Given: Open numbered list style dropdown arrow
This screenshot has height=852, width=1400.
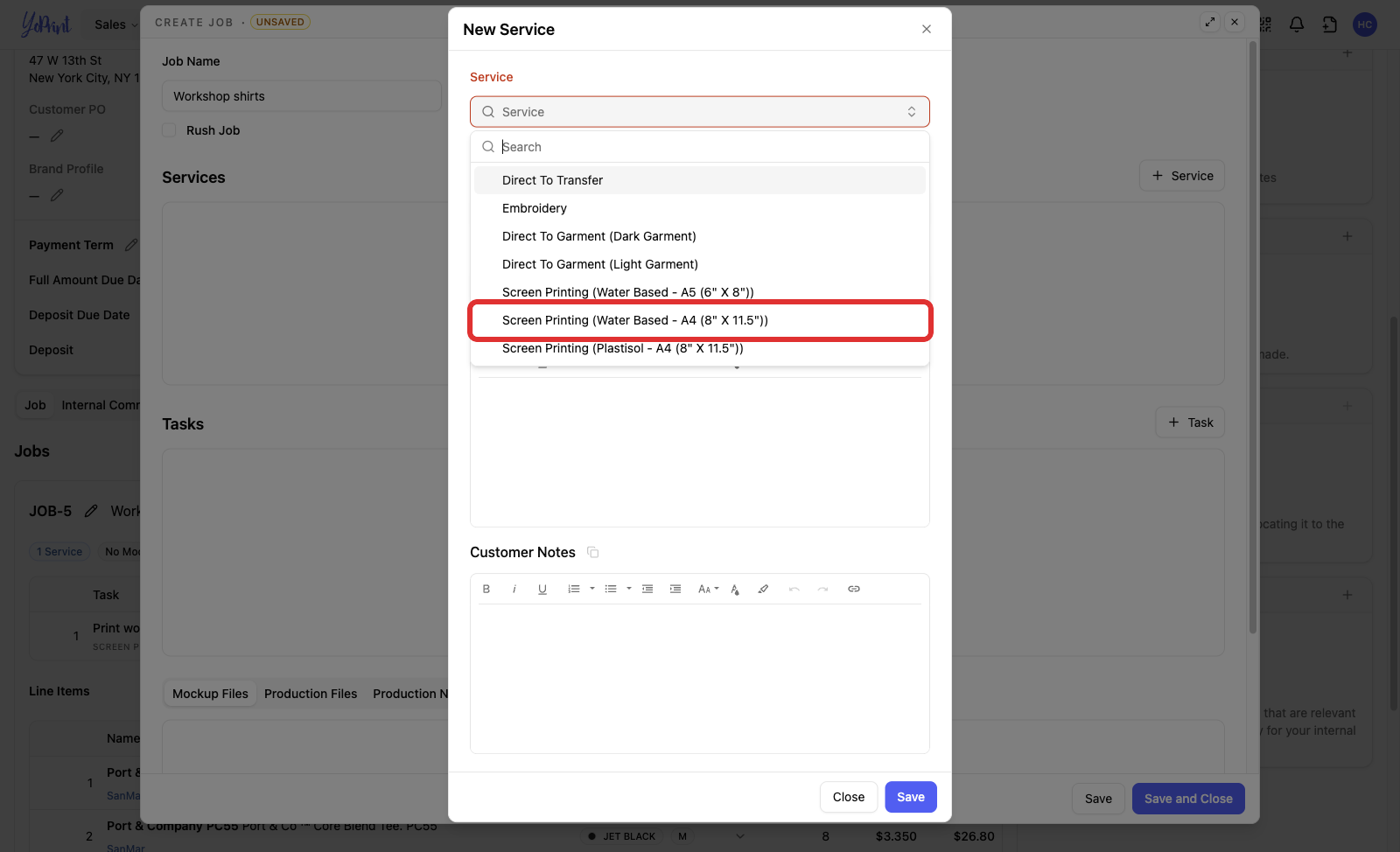Looking at the screenshot, I should 592,589.
